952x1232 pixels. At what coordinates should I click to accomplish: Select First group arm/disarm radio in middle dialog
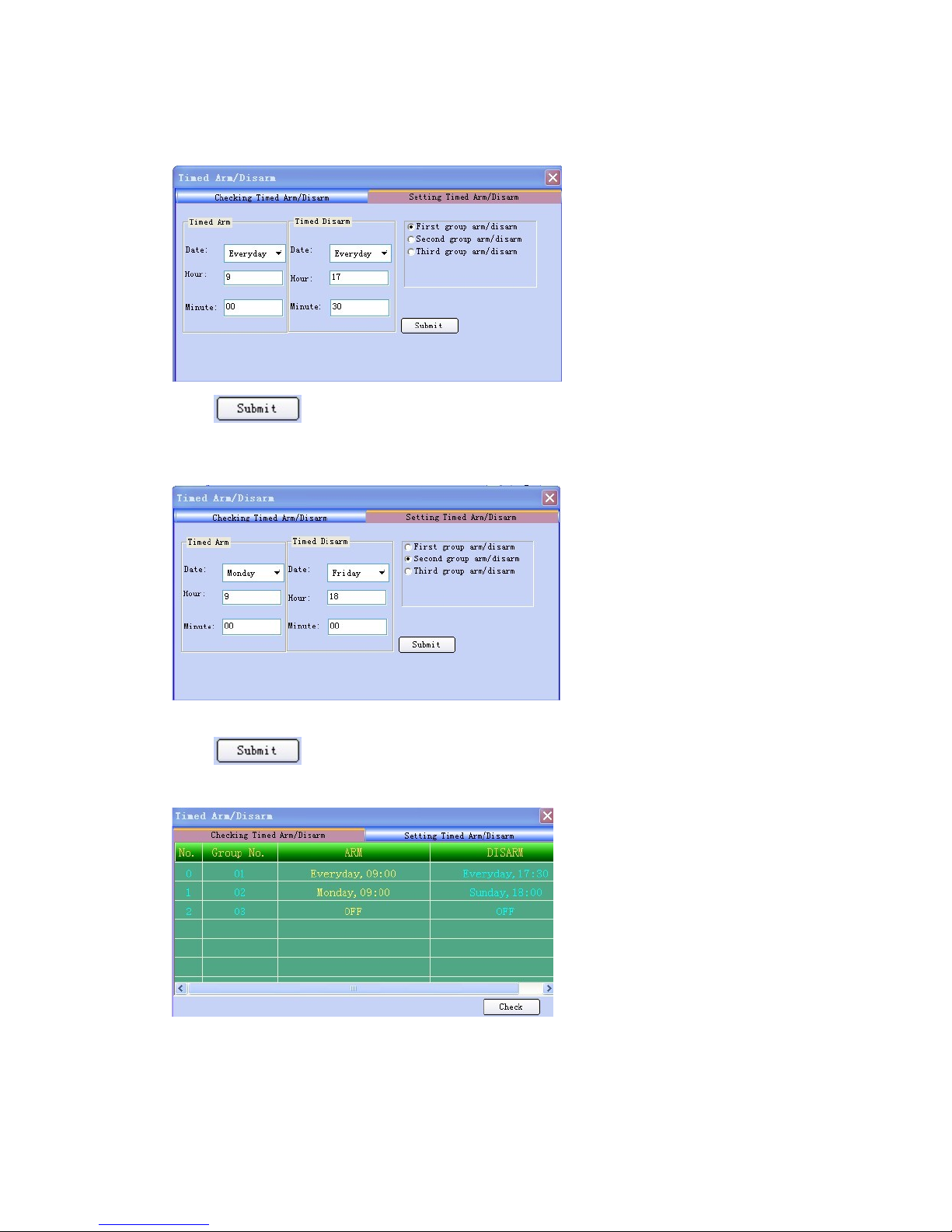[408, 547]
